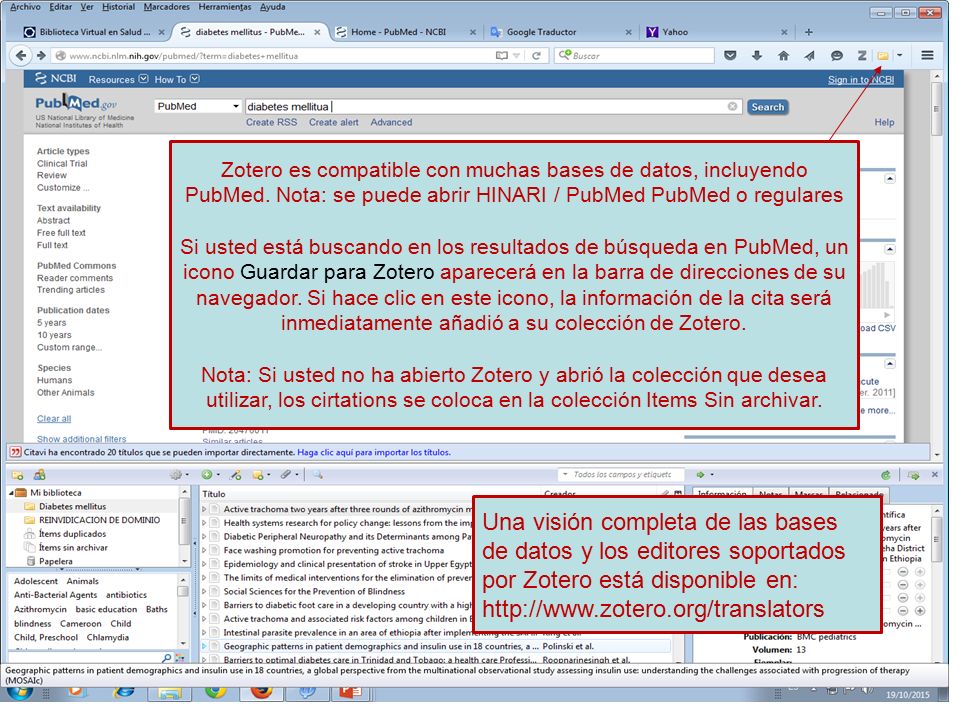
Task: Switch to Biblioteca Virtual en Salud tab
Action: coord(94,32)
